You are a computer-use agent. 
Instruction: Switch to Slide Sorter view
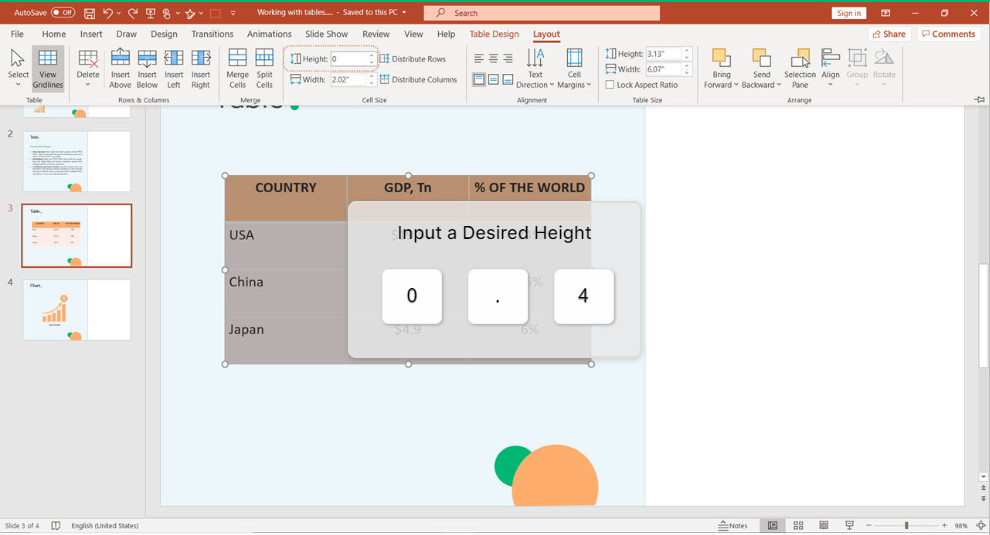point(798,526)
